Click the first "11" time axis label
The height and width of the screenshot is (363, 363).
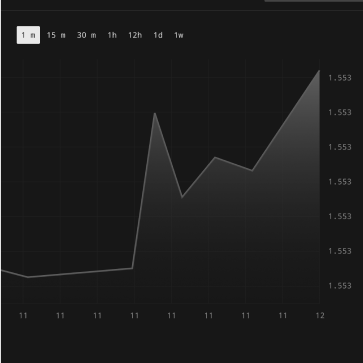pos(23,315)
